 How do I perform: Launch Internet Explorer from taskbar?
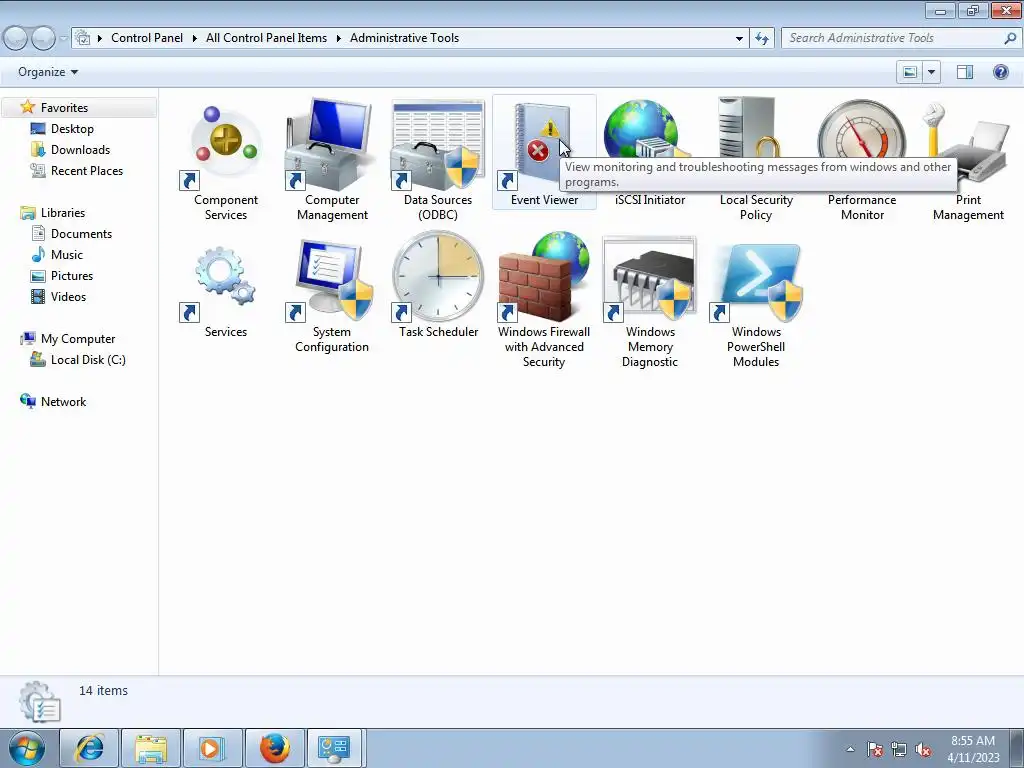pos(89,748)
